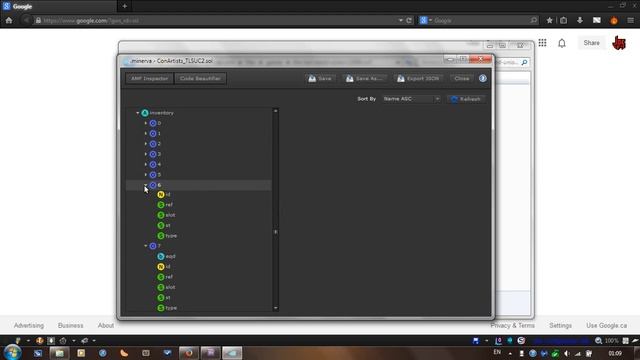This screenshot has width=640, height=360.
Task: Switch to the AMF Inspector tab
Action: [149, 78]
